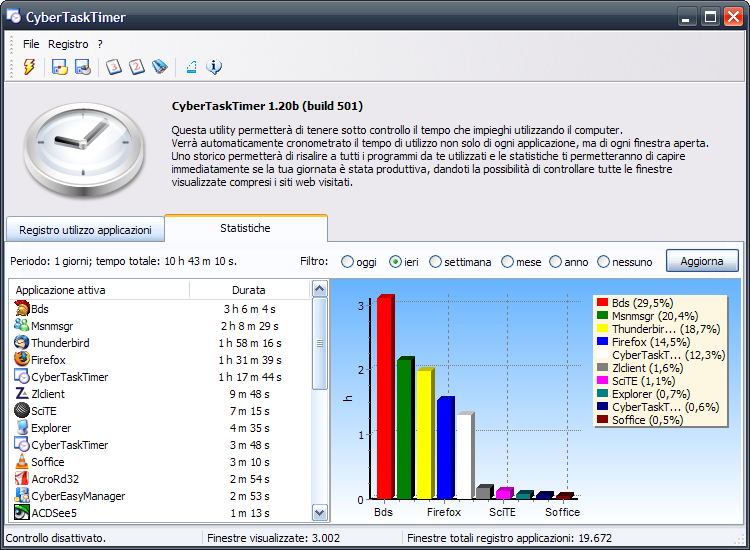Open the ? help menu
The image size is (750, 550).
point(100,44)
